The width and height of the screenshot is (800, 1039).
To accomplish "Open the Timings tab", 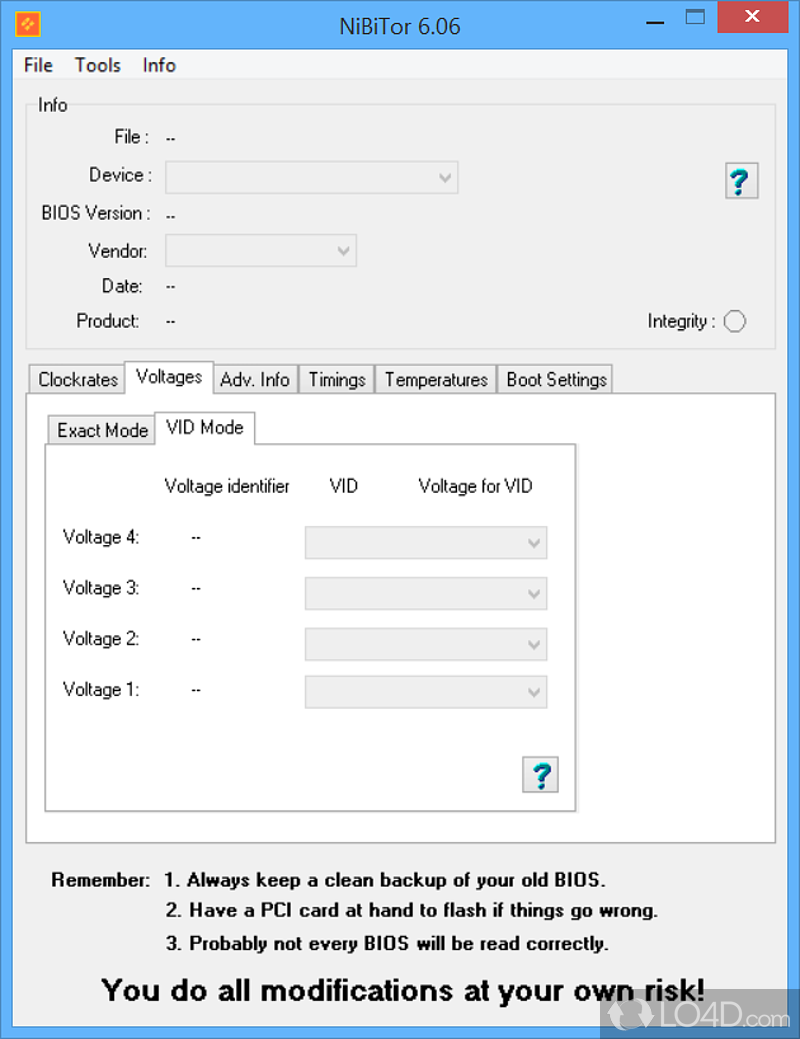I will pyautogui.click(x=337, y=380).
